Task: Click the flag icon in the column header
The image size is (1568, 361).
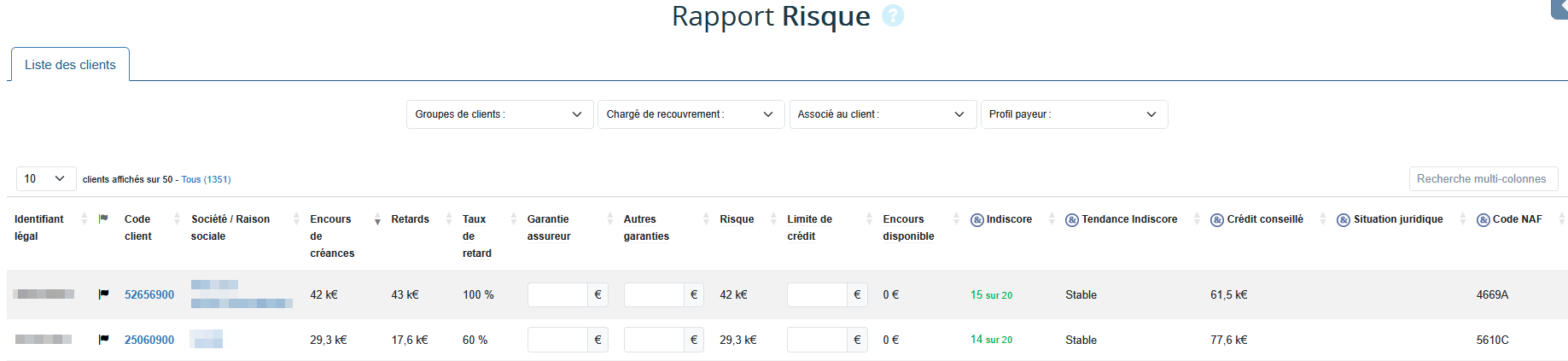Action: coord(103,219)
